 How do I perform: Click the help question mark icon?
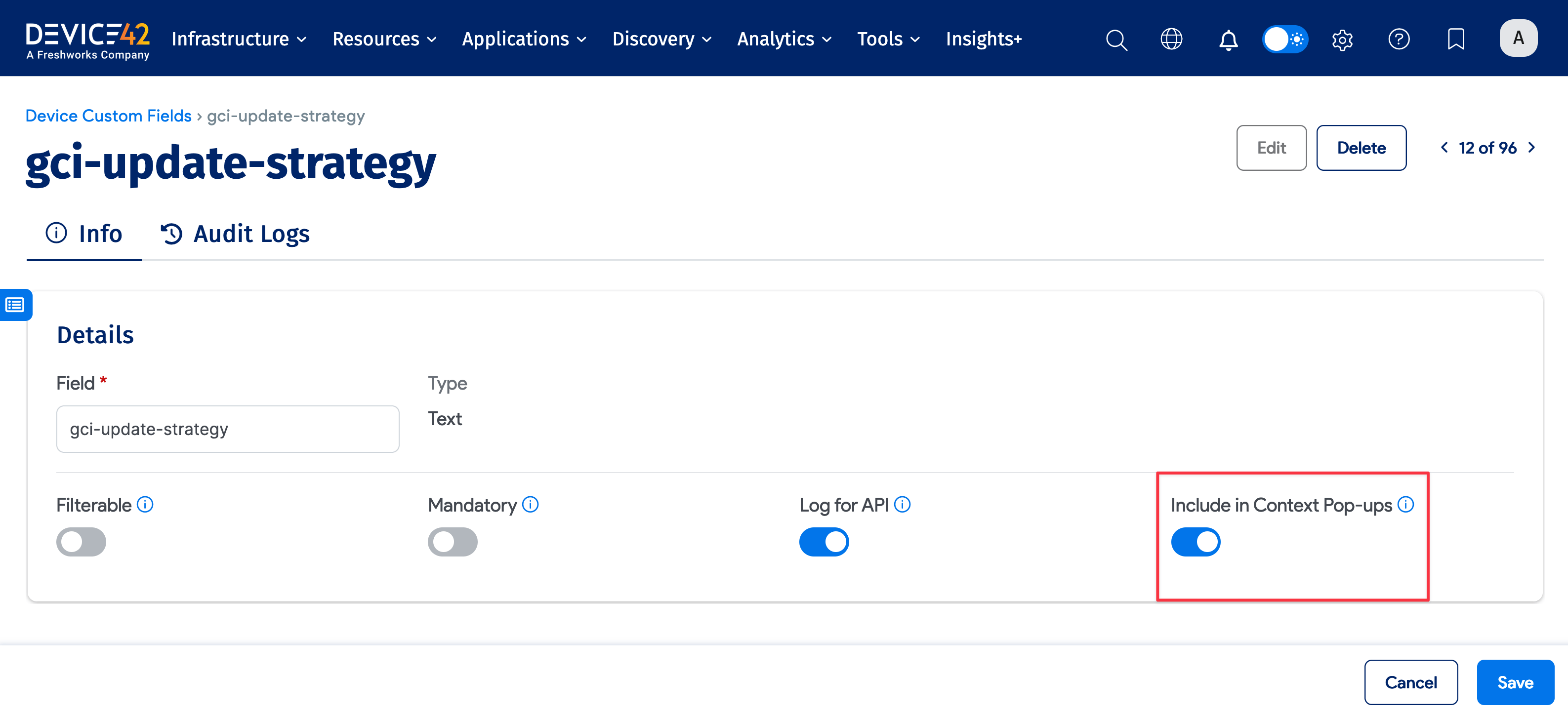1399,40
